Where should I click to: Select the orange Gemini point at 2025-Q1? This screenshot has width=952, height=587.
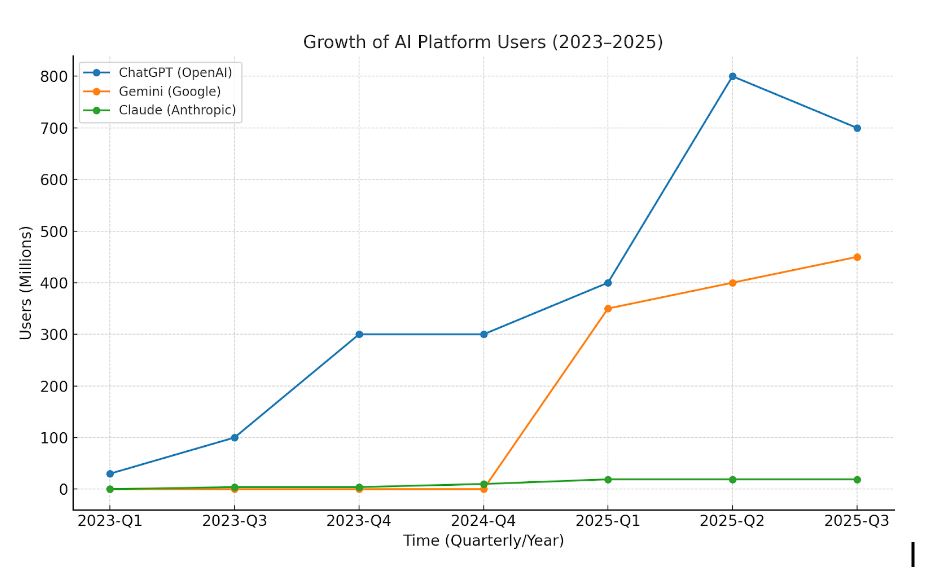click(x=608, y=308)
